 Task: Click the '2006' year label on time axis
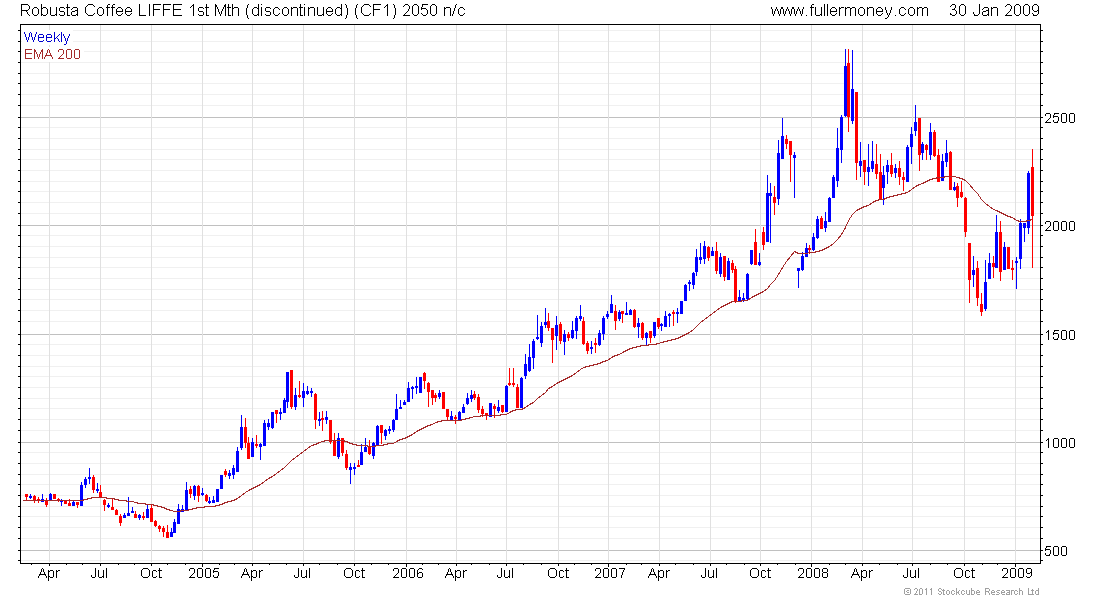pos(408,573)
